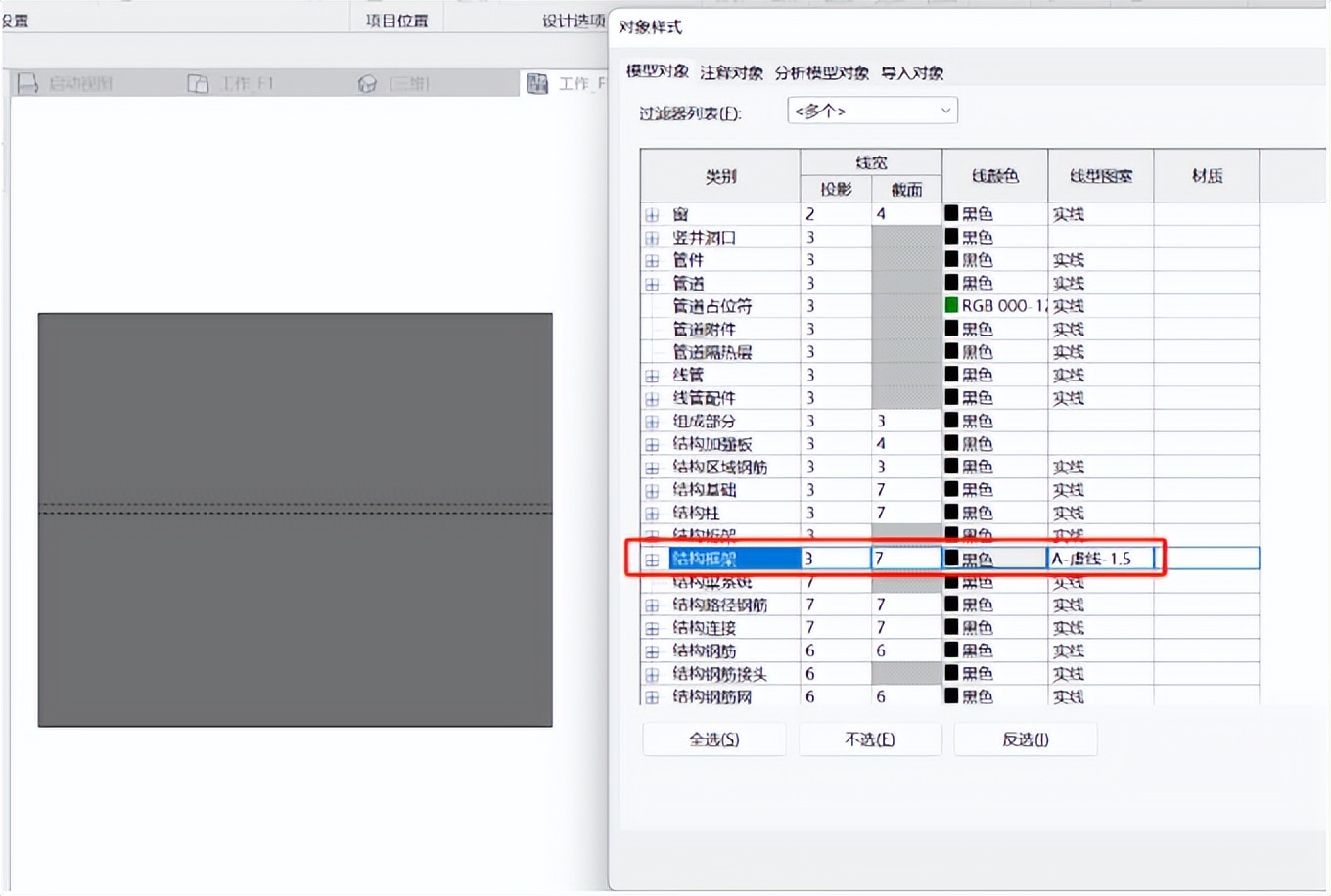This screenshot has width=1331, height=896.
Task: Click section line weight 4 of 窗 row
Action: 906,214
